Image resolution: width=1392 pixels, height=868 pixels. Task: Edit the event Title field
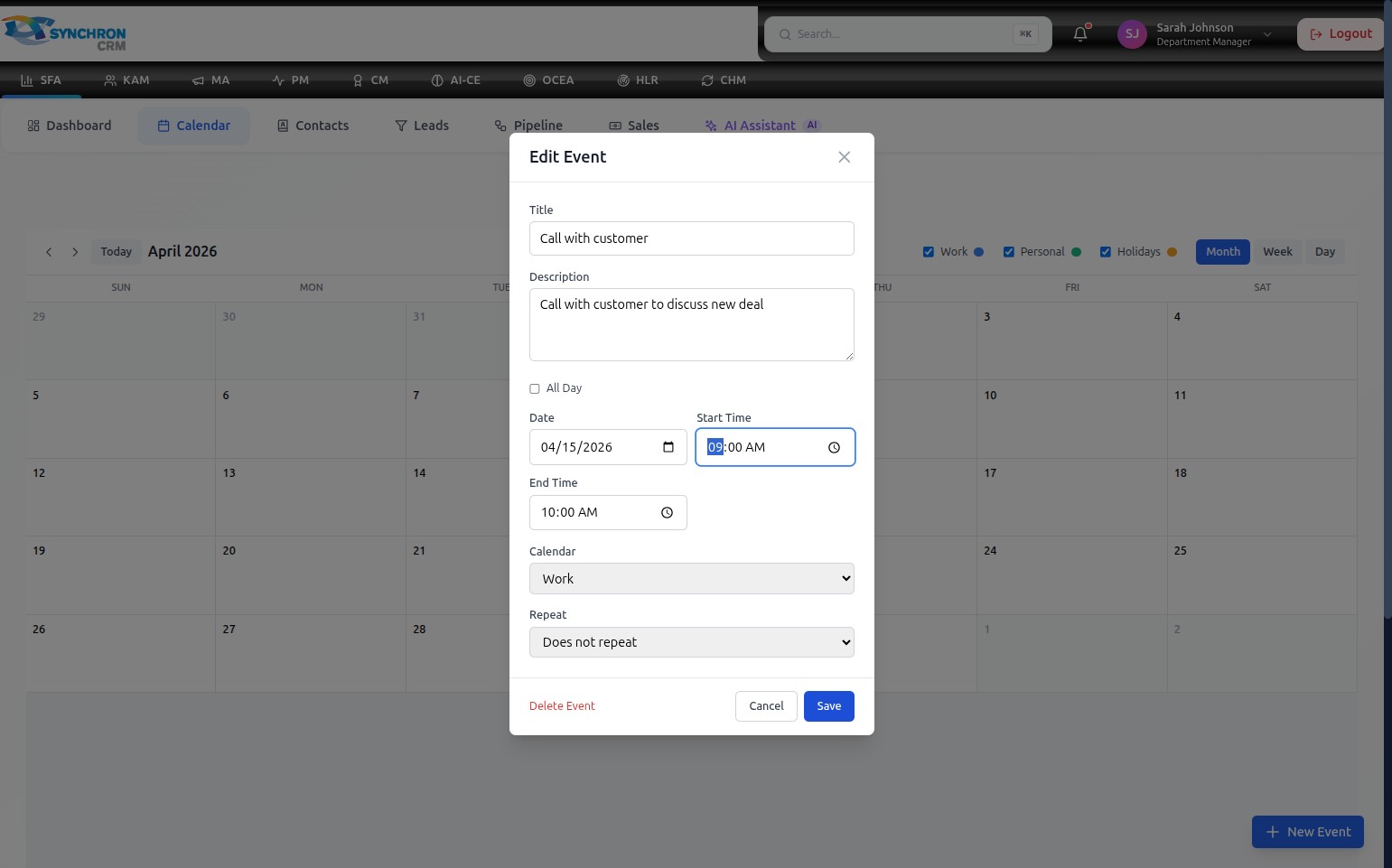click(x=691, y=238)
